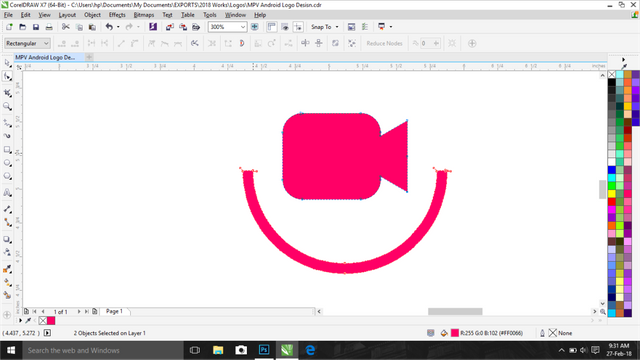Screen dimensions: 640x360
Task: Expand the color palette flyout arrow
Action: (x=623, y=60)
